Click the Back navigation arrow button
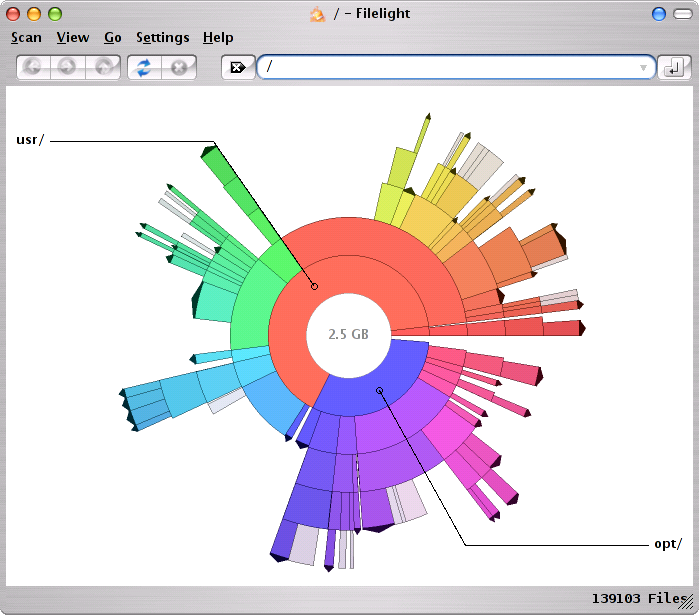Image resolution: width=699 pixels, height=615 pixels. [x=33, y=67]
